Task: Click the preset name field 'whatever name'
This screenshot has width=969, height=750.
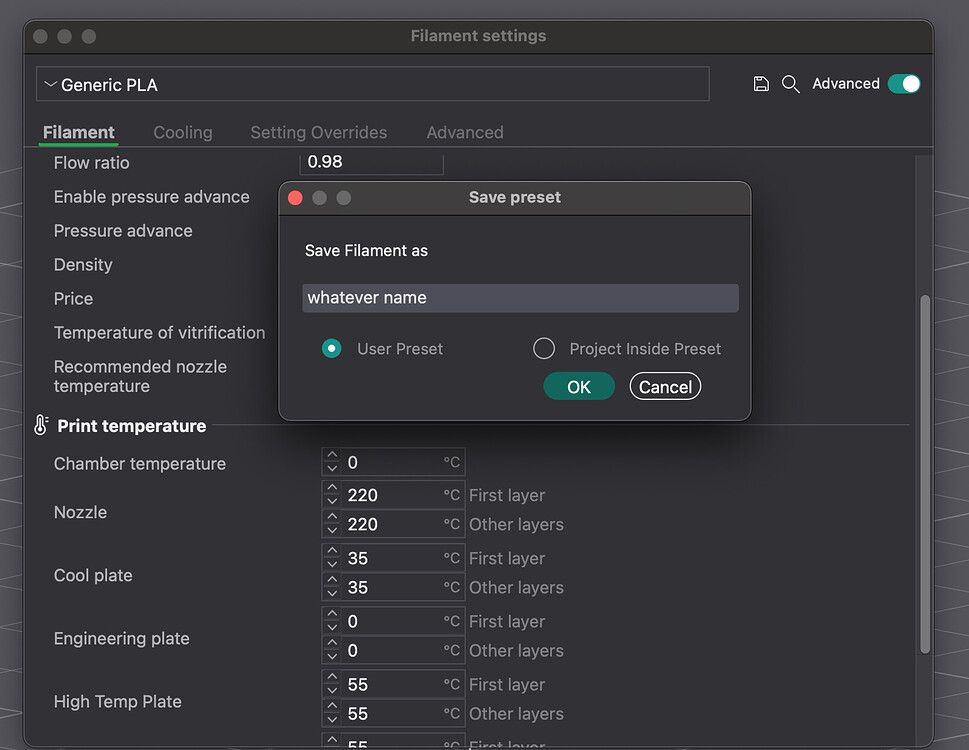Action: (x=520, y=298)
